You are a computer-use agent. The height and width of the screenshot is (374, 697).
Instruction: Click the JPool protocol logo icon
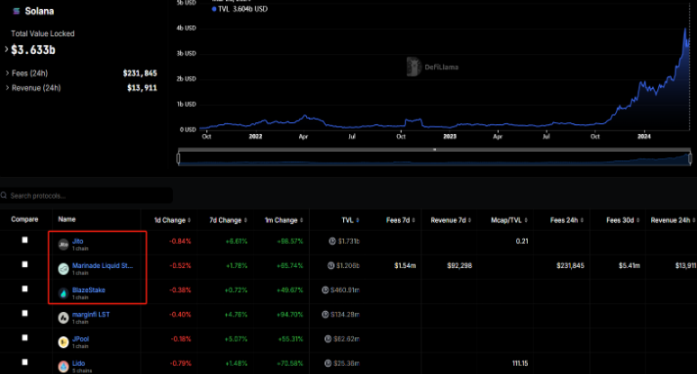[64, 342]
